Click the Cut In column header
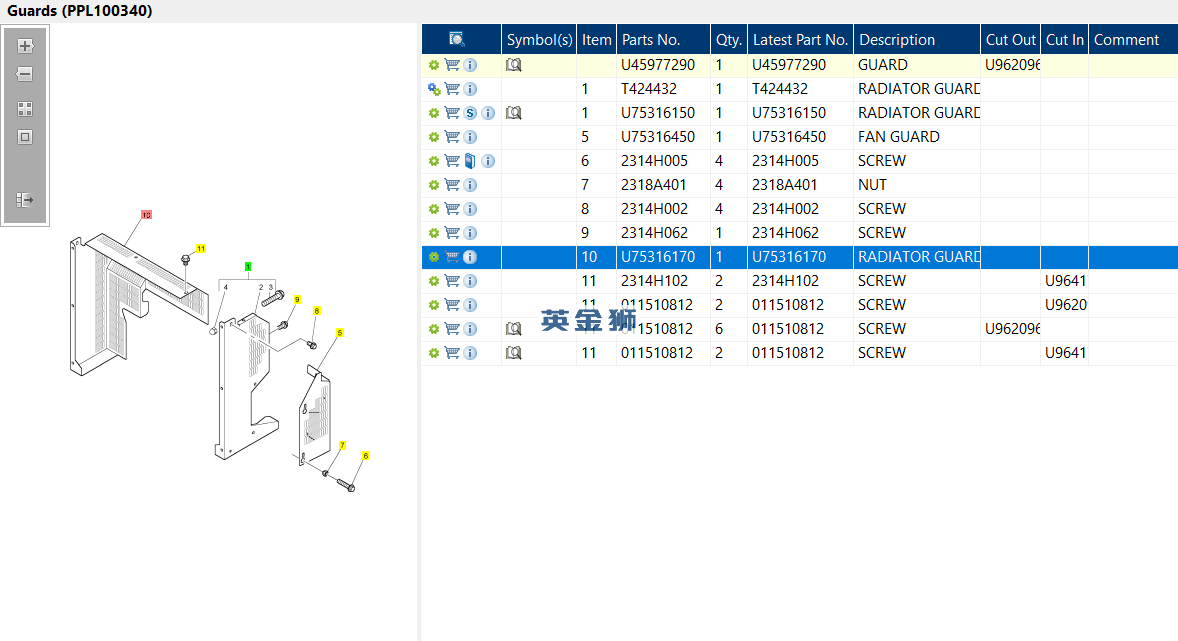The width and height of the screenshot is (1178, 641). pos(1065,40)
